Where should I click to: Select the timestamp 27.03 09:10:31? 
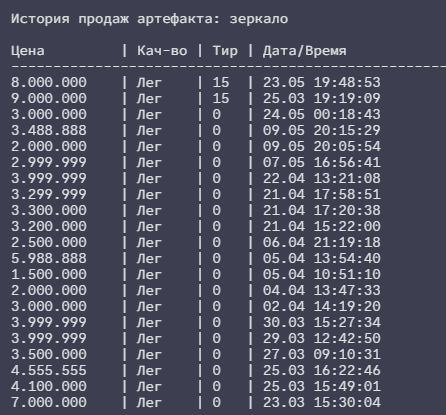pos(321,354)
